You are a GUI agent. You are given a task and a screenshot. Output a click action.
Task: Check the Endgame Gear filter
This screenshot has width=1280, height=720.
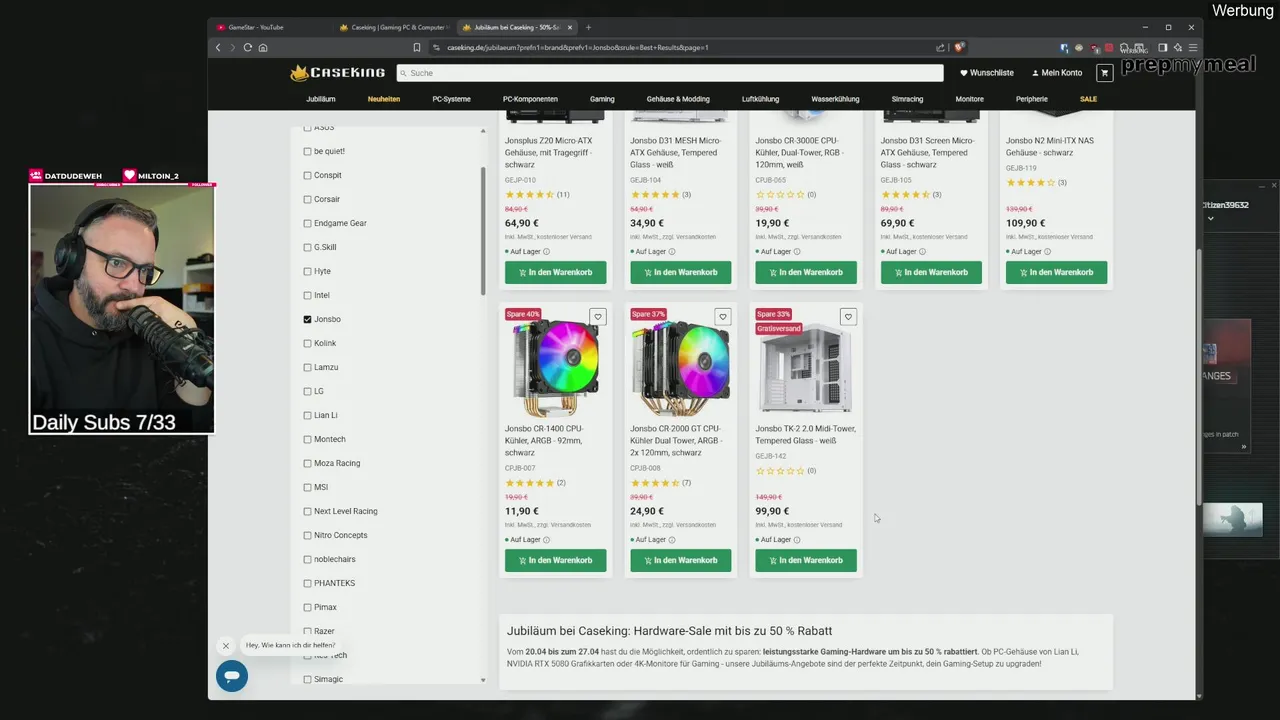tap(307, 223)
